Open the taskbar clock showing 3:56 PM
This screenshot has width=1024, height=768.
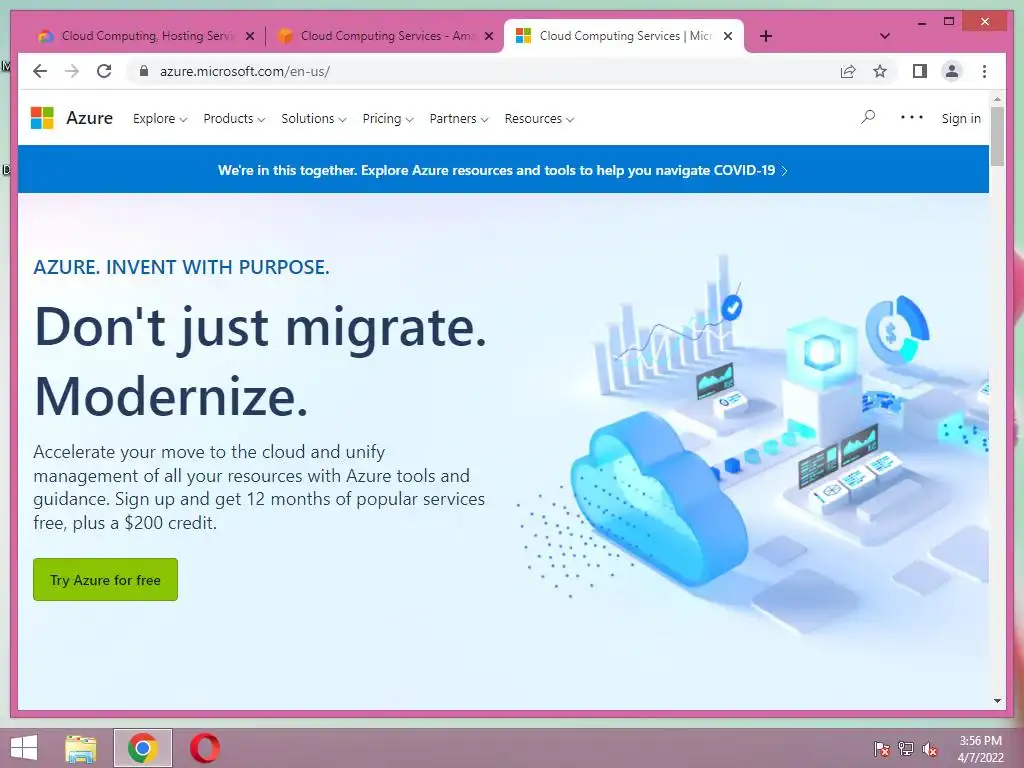pos(980,748)
